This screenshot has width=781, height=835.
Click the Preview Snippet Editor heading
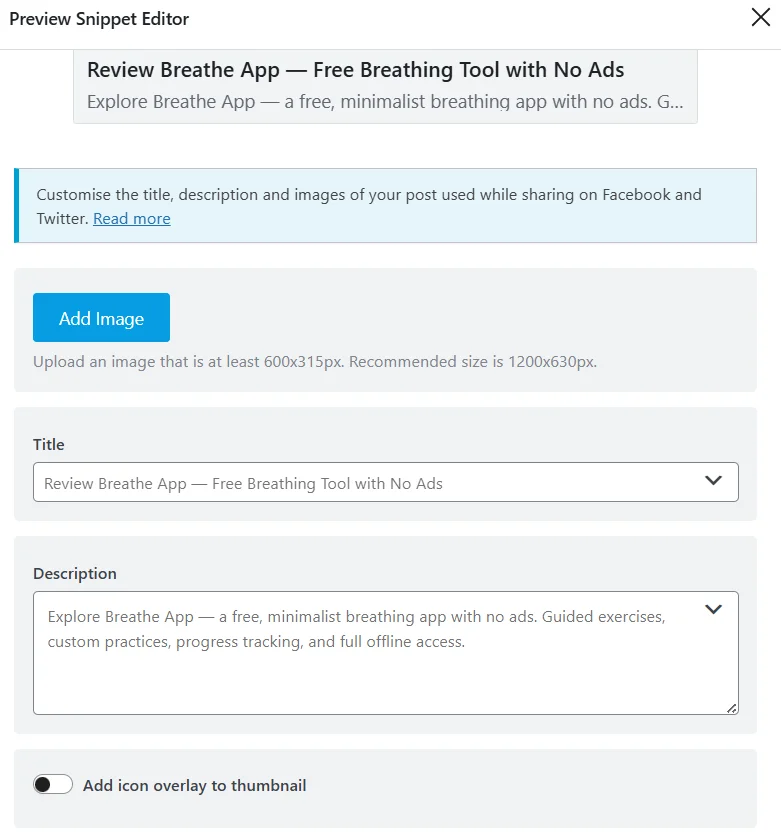pyautogui.click(x=99, y=19)
